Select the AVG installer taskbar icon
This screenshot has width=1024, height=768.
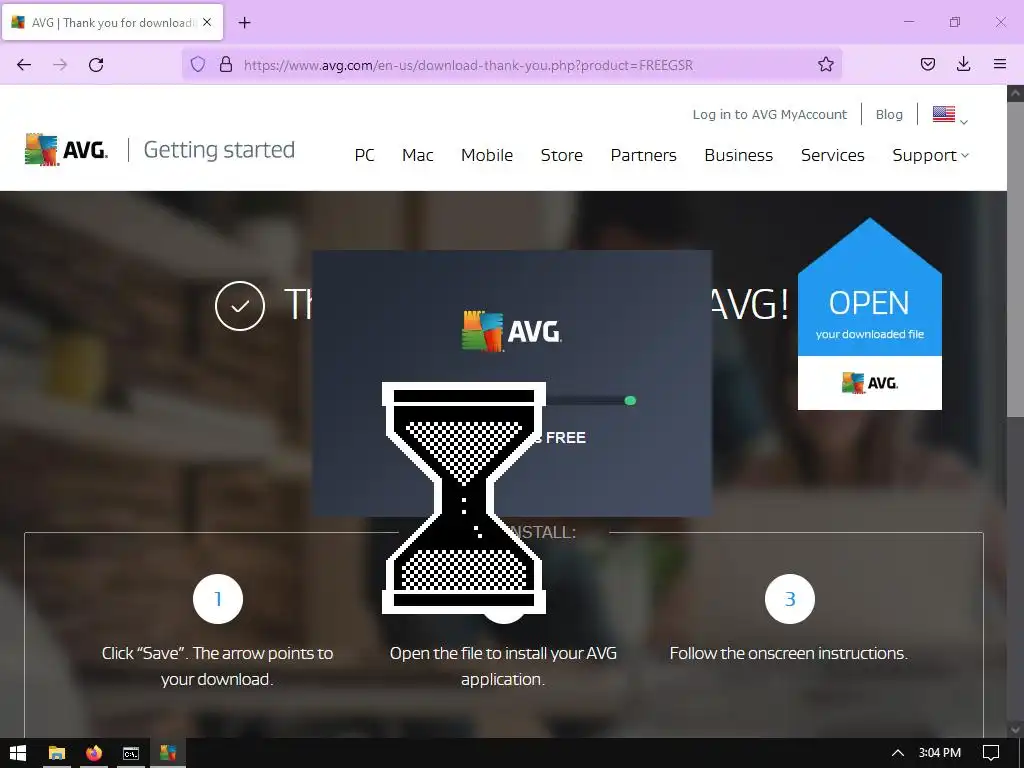[168, 753]
